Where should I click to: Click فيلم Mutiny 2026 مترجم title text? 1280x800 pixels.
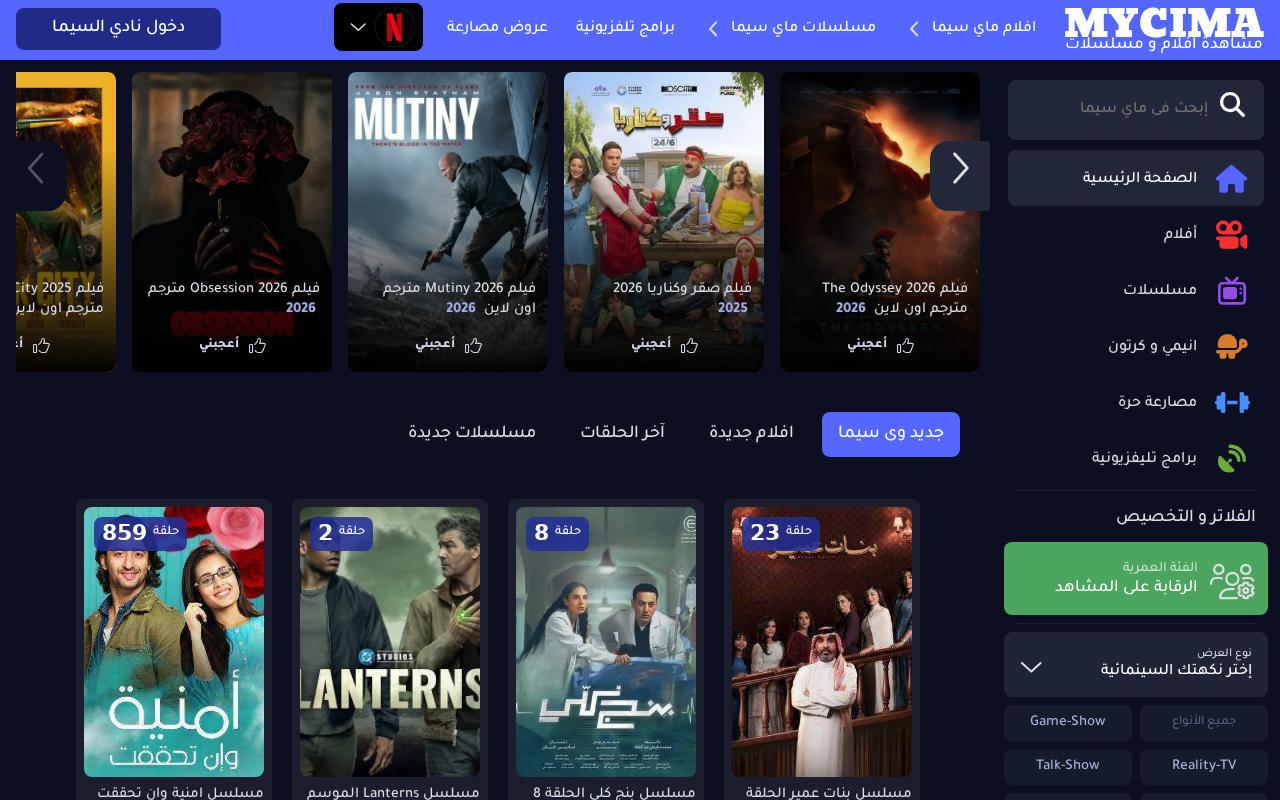pos(459,298)
